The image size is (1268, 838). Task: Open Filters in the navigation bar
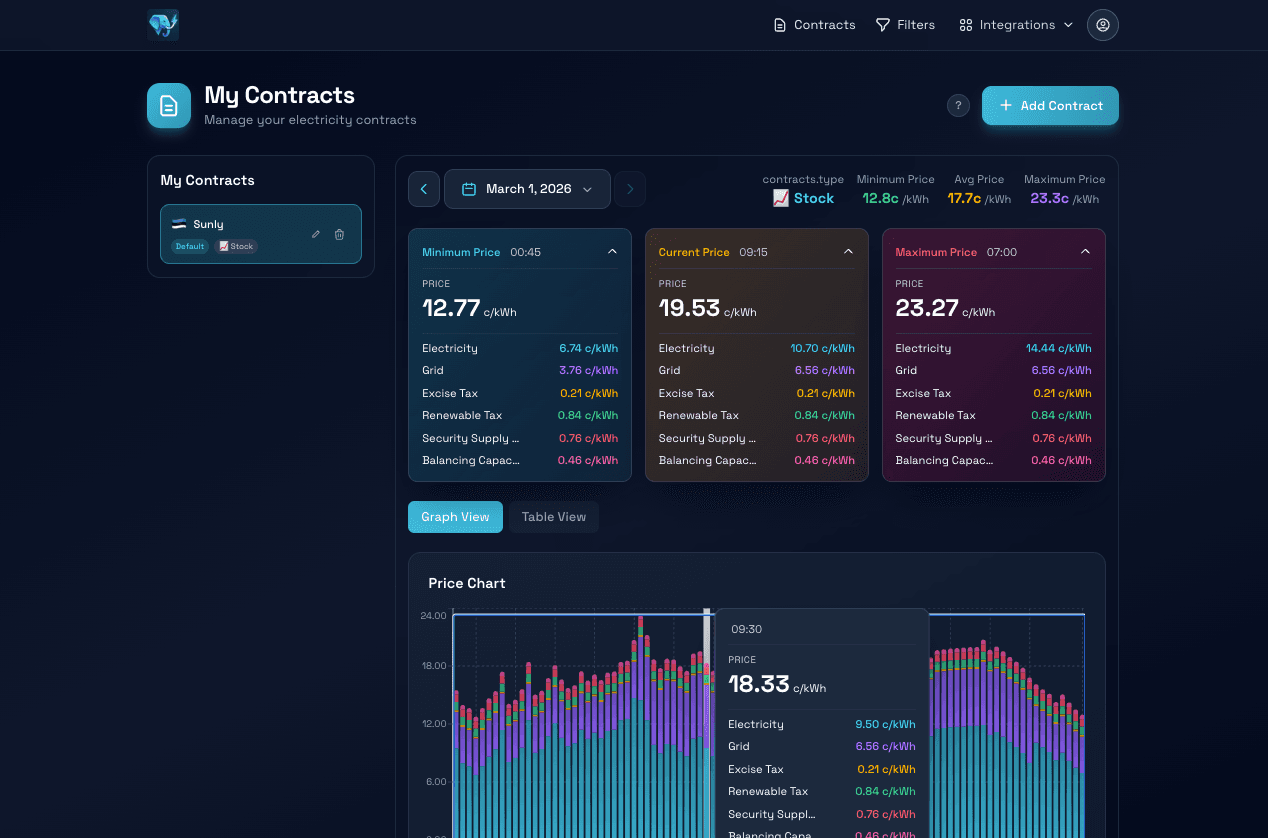pyautogui.click(x=905, y=25)
